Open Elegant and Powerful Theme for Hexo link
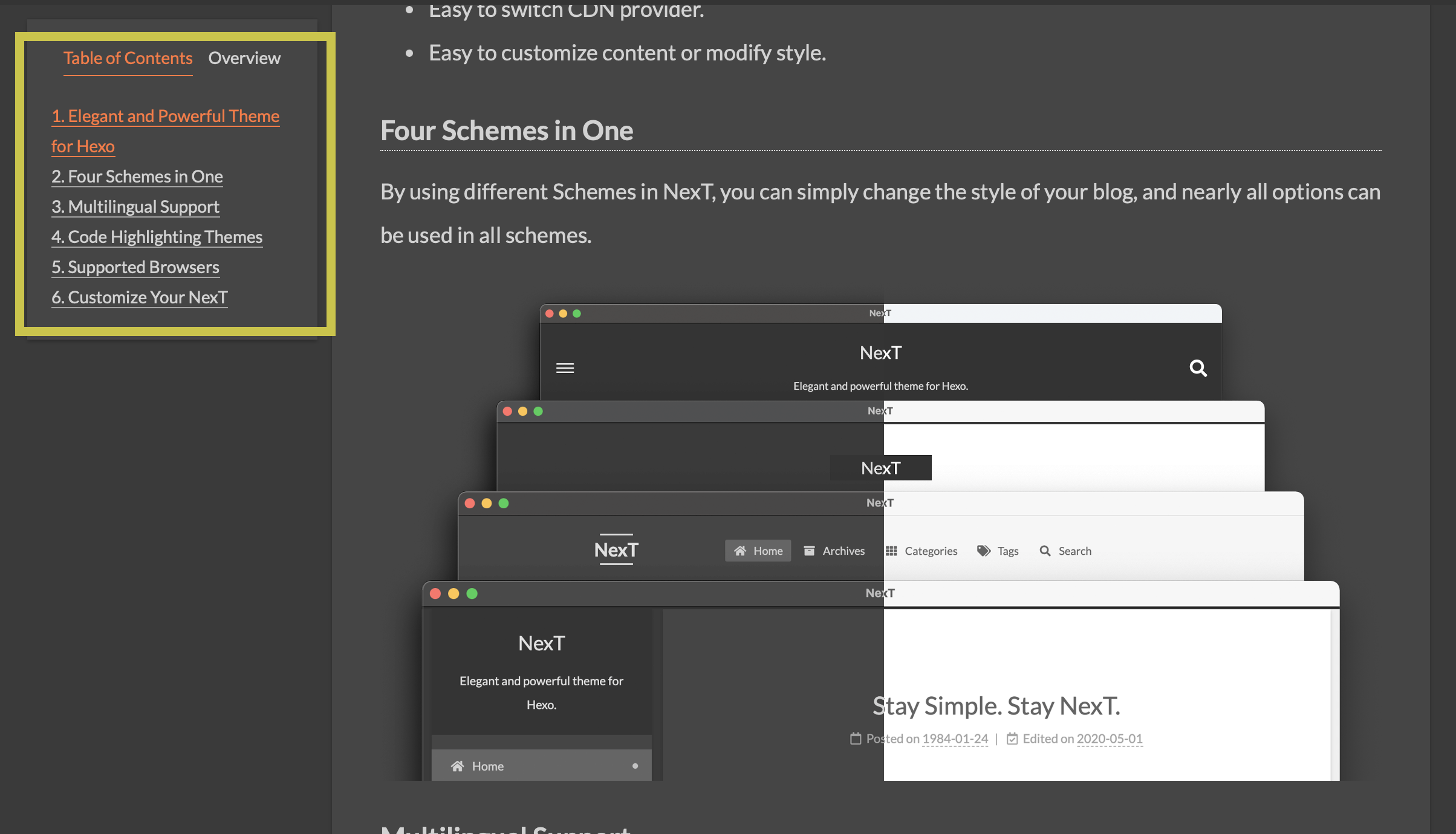 click(165, 116)
